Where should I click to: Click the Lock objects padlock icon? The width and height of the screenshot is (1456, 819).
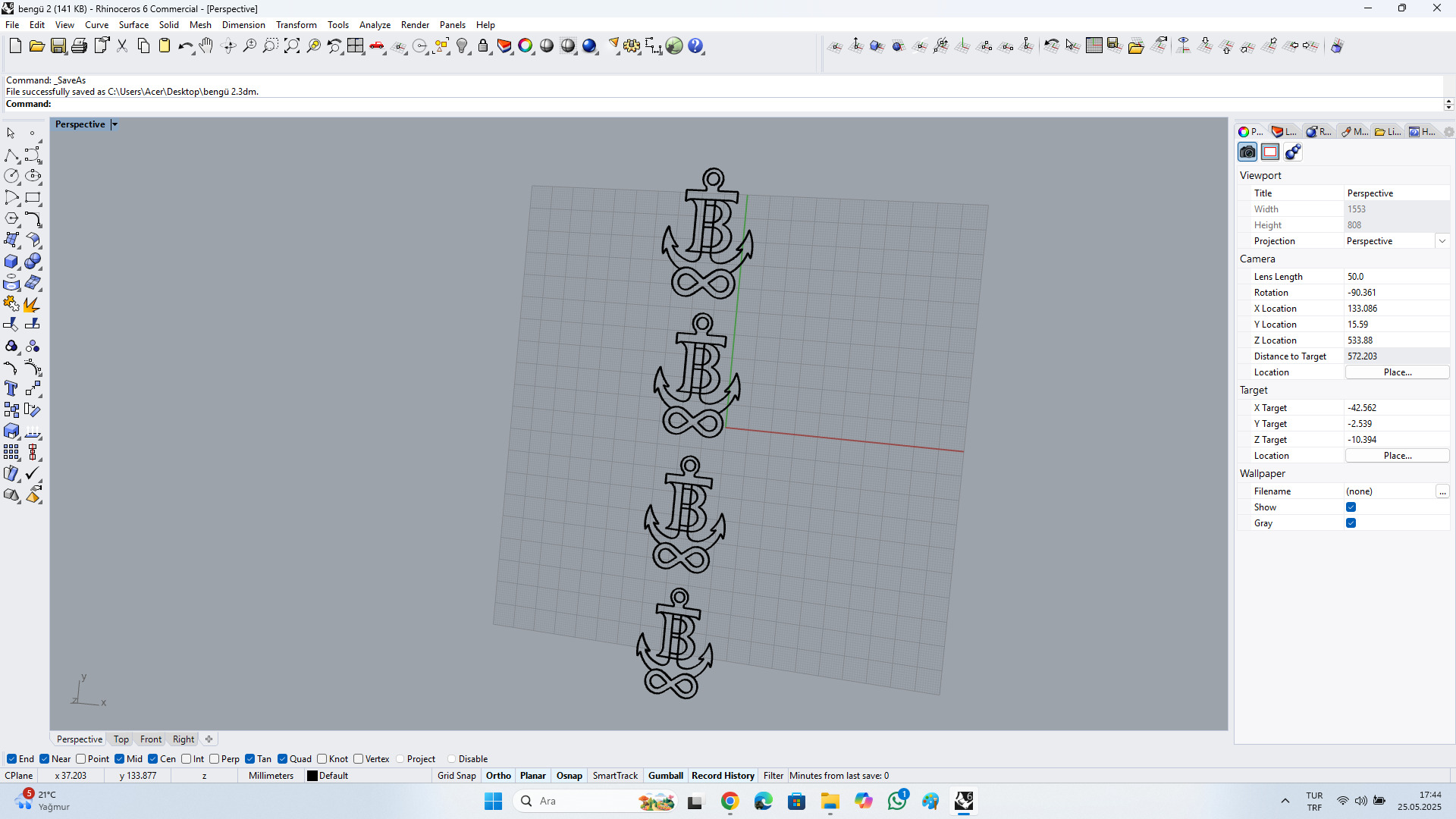click(483, 46)
